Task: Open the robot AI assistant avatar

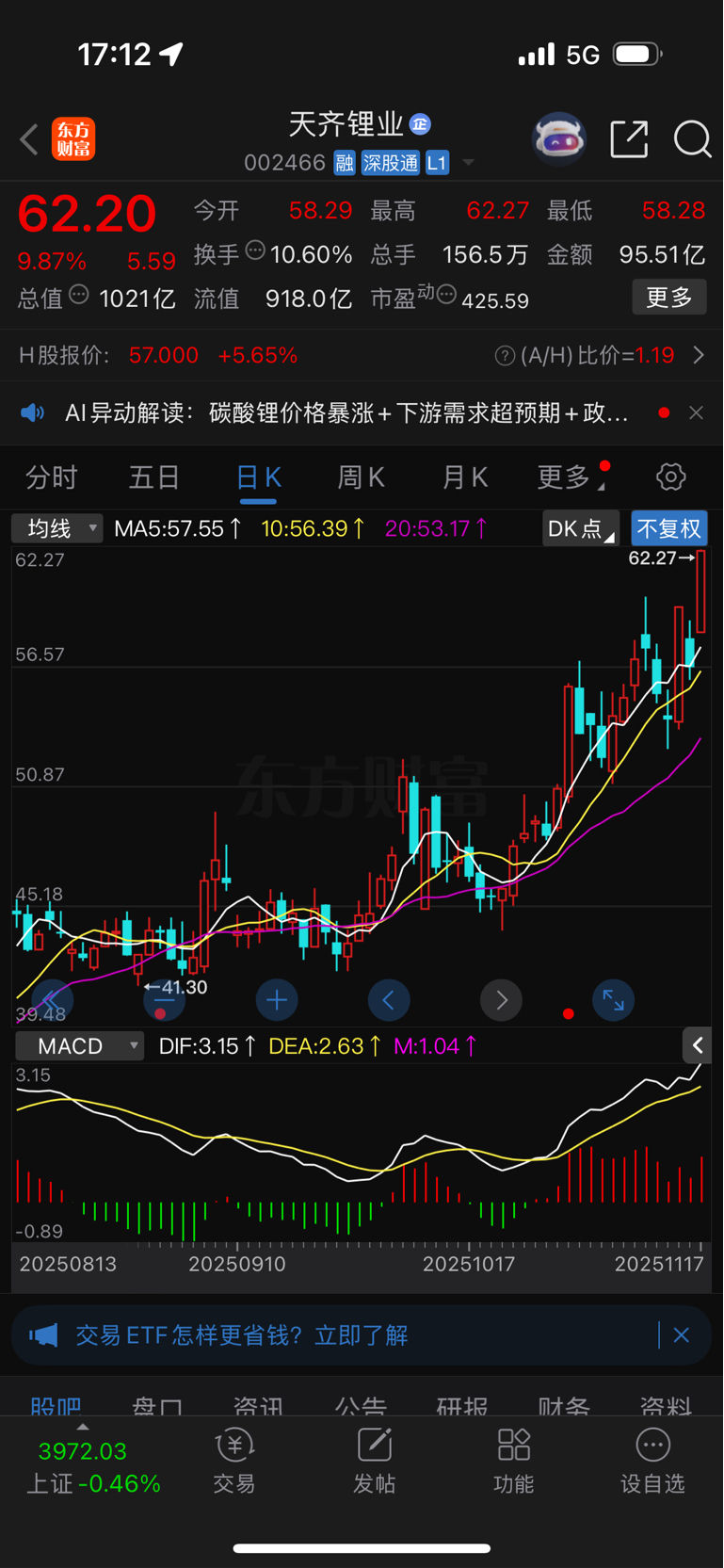Action: (559, 139)
